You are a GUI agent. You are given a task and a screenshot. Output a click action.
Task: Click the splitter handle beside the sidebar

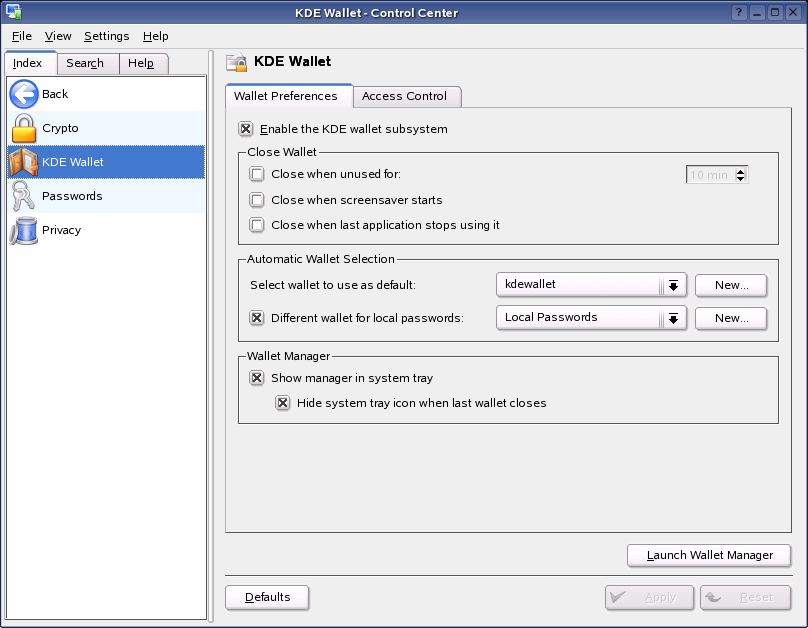pos(211,336)
